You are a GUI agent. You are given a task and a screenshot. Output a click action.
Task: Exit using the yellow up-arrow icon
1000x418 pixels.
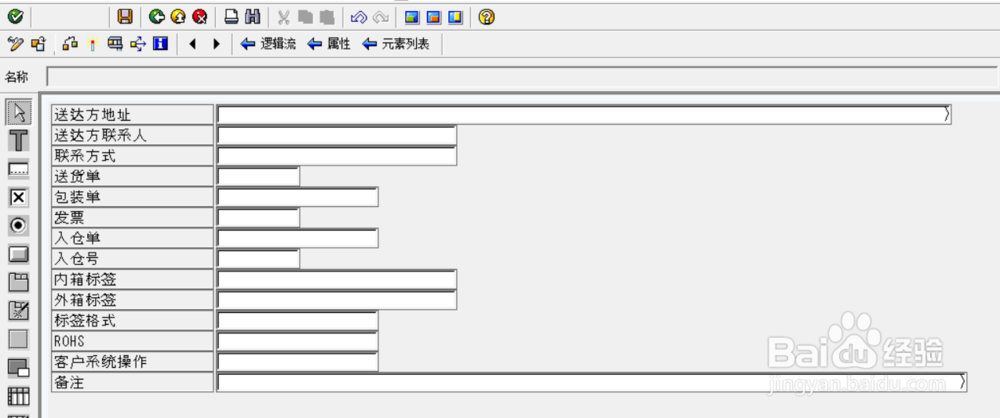(179, 17)
